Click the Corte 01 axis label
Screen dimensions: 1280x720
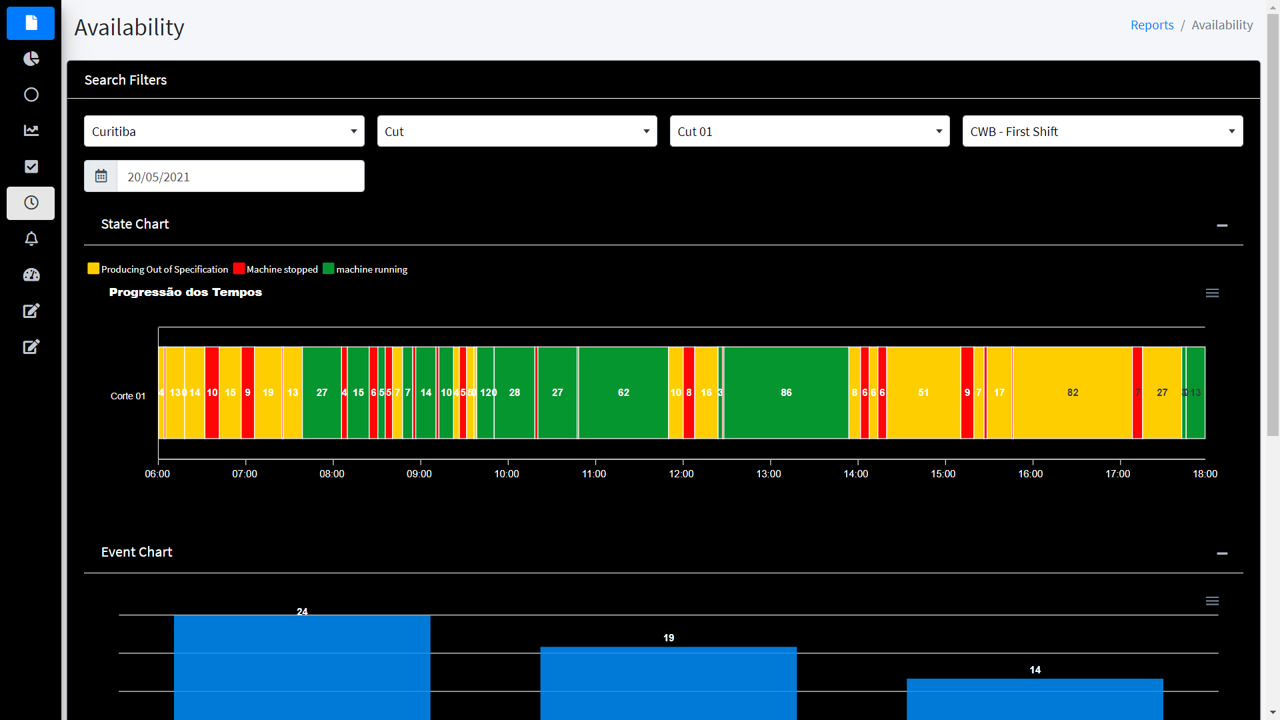tap(128, 396)
